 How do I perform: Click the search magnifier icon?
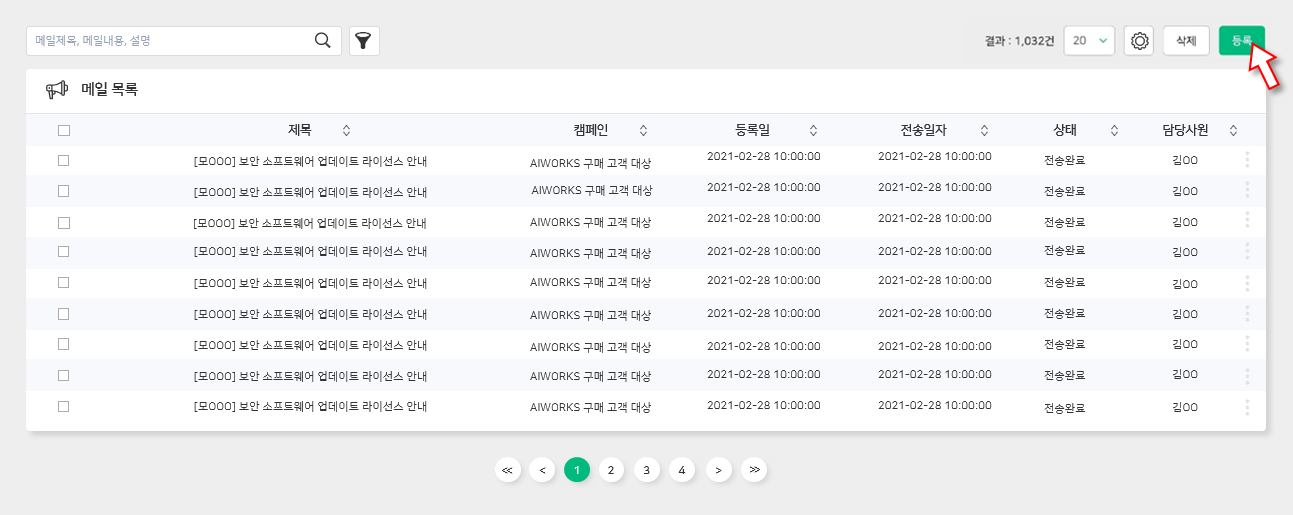point(322,40)
